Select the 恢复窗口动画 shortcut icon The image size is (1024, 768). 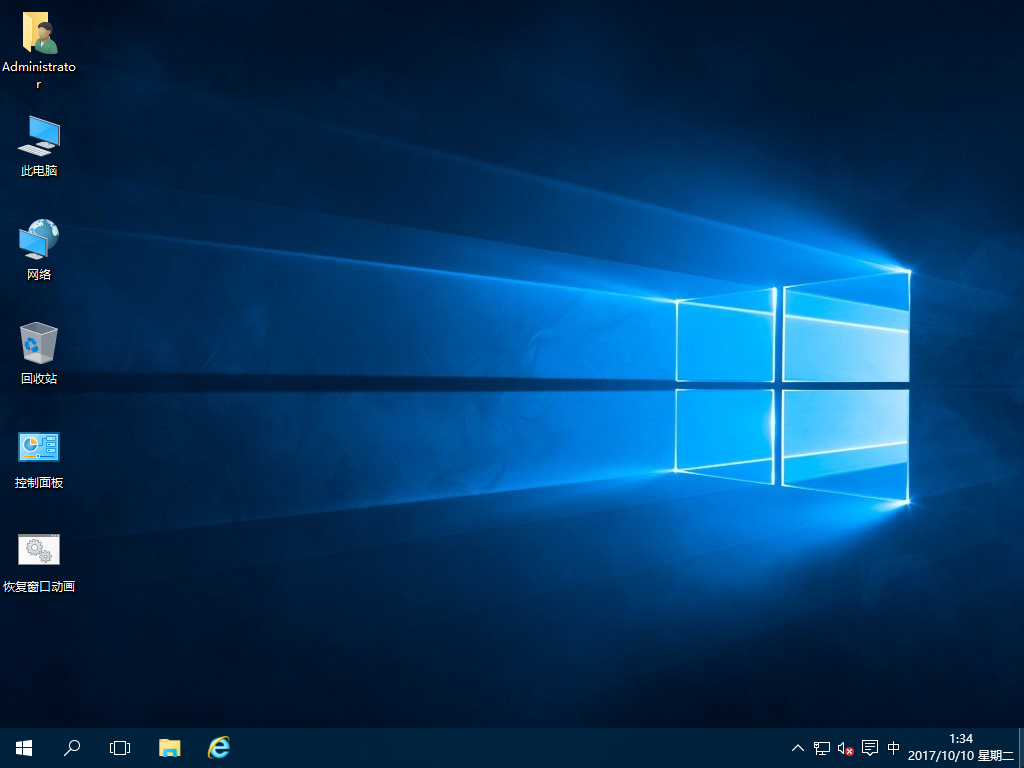coord(38,550)
